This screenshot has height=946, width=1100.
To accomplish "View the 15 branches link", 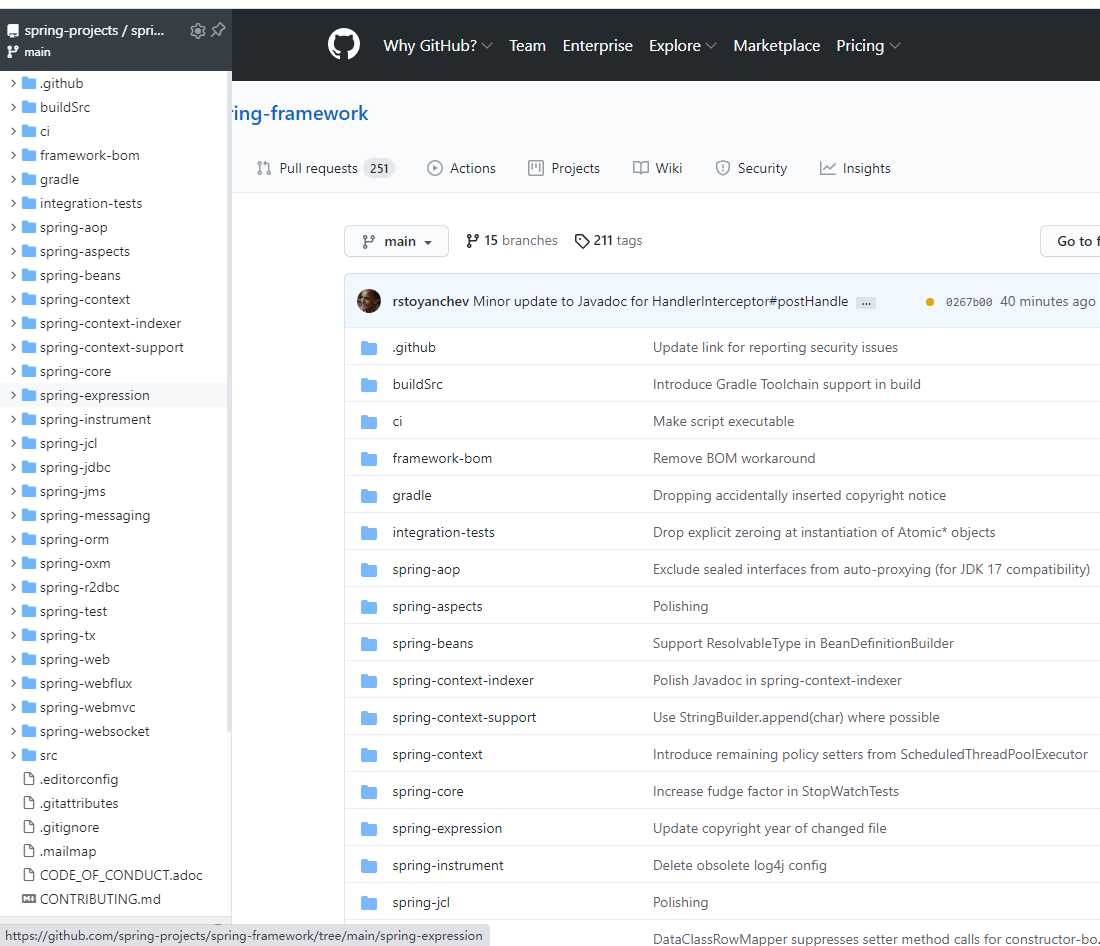I will 511,241.
